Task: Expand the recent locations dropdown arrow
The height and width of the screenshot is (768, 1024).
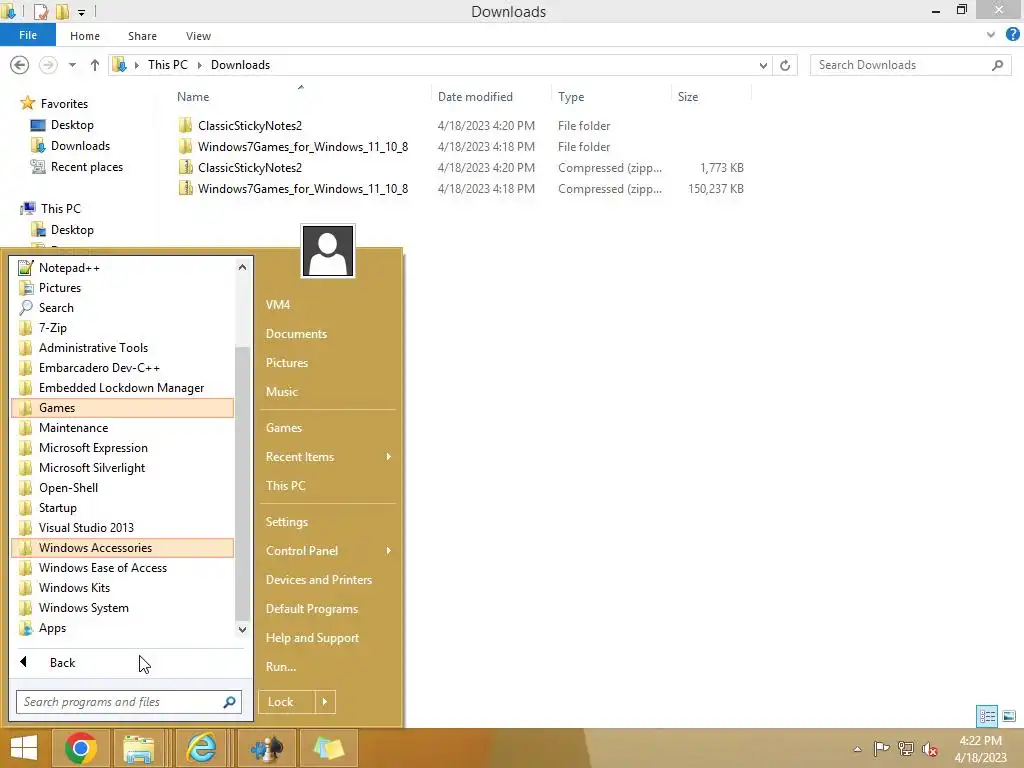Action: point(72,65)
